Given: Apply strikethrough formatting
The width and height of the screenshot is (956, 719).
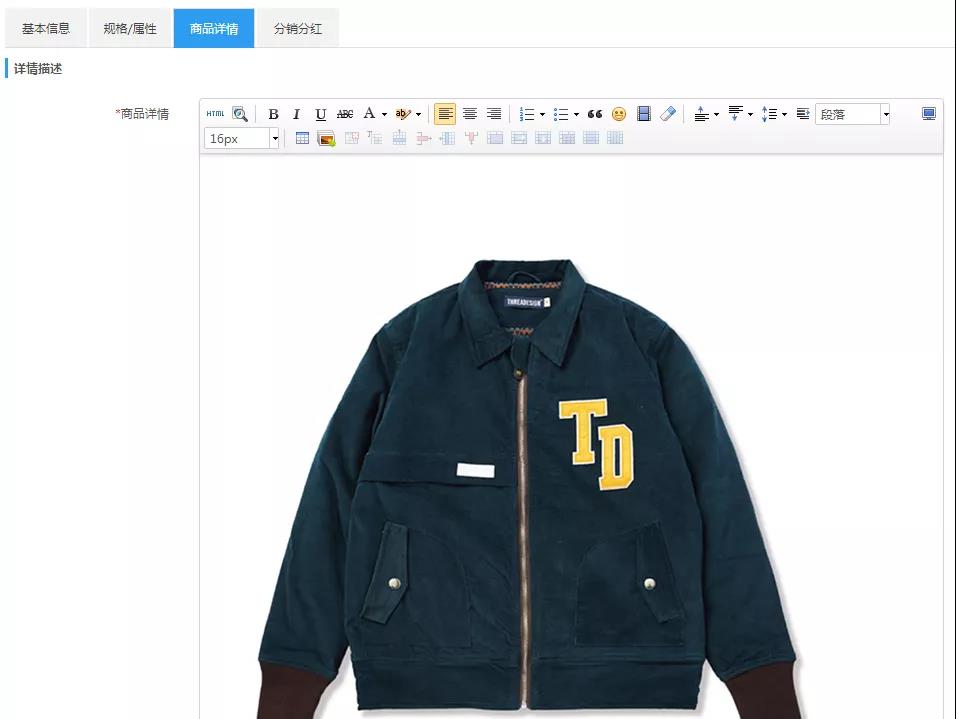Looking at the screenshot, I should coord(345,114).
